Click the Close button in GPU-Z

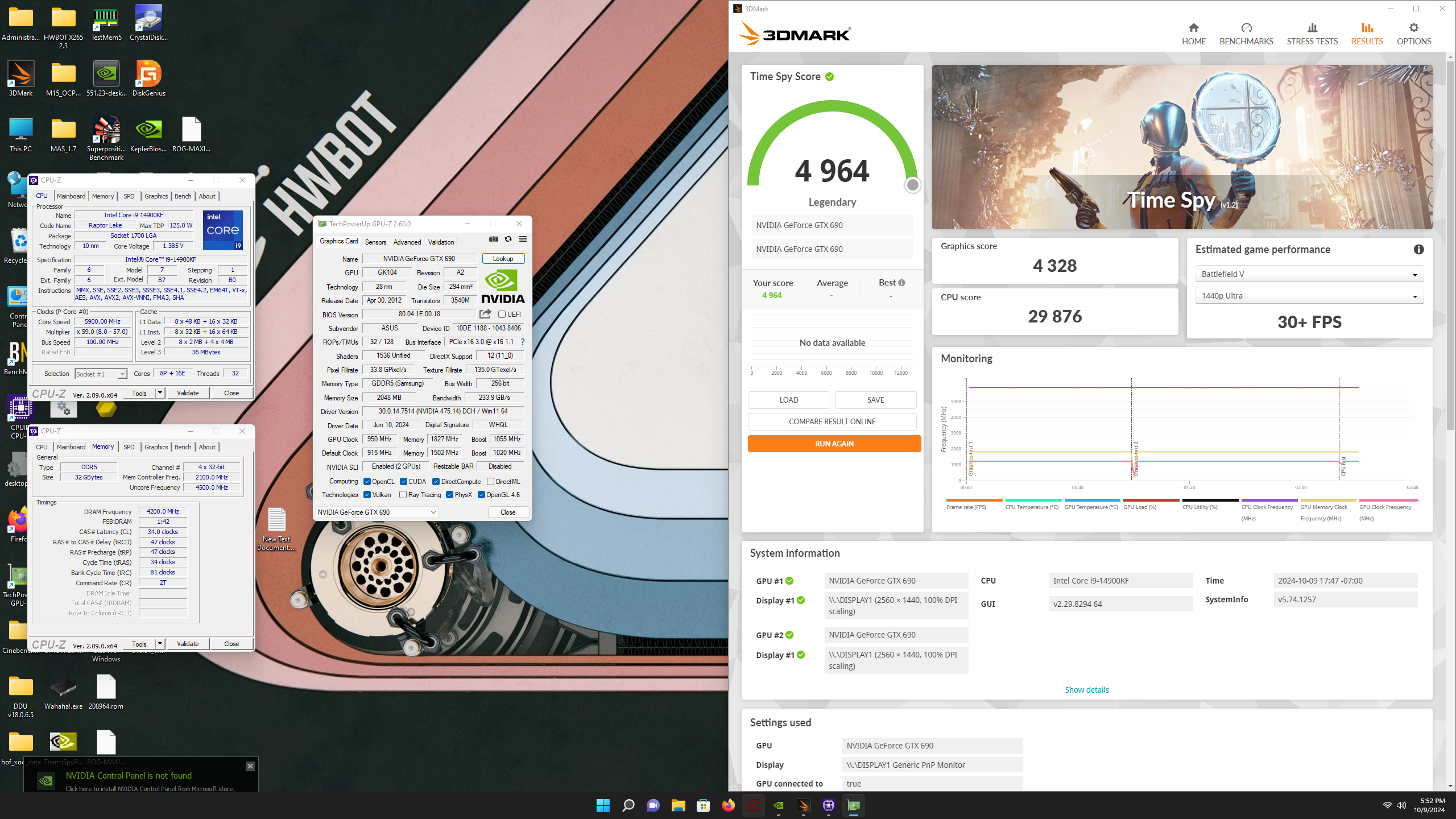pyautogui.click(x=508, y=512)
